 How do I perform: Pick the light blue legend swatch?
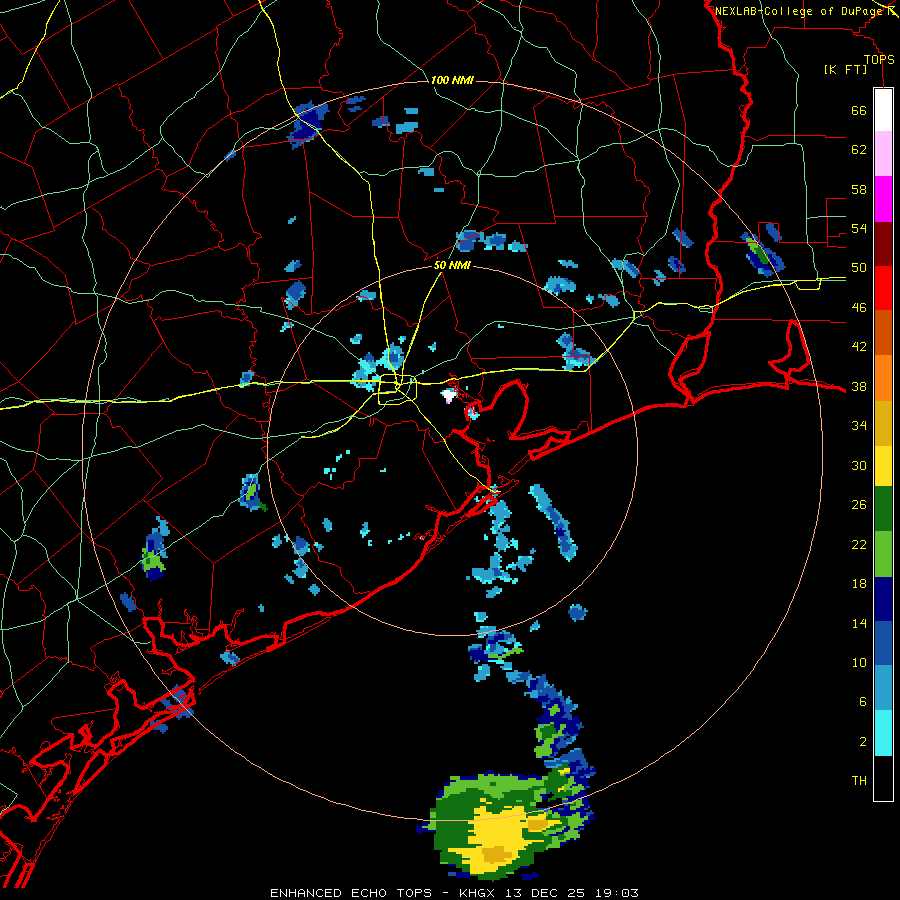(x=883, y=688)
